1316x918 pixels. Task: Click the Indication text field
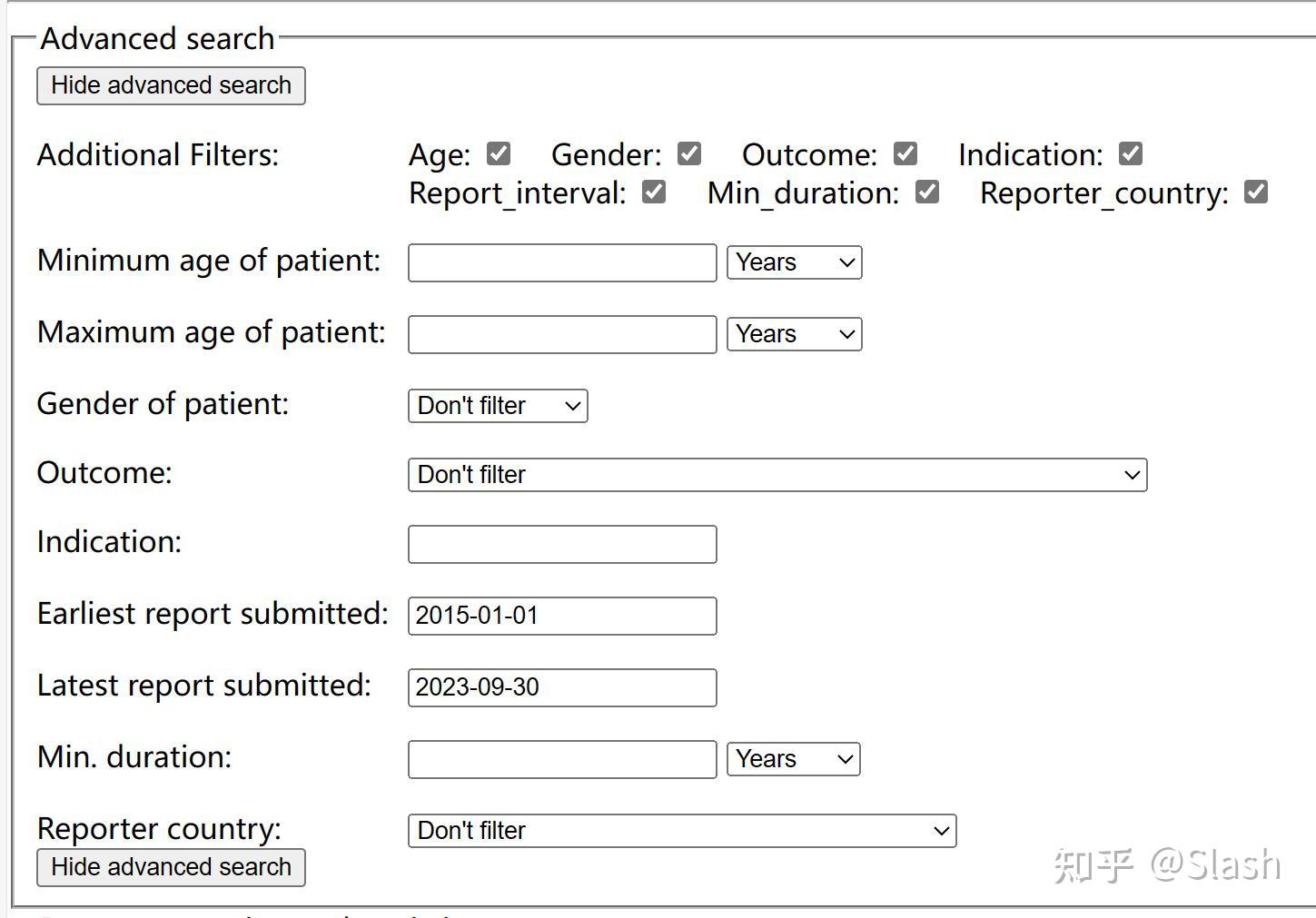(x=562, y=545)
